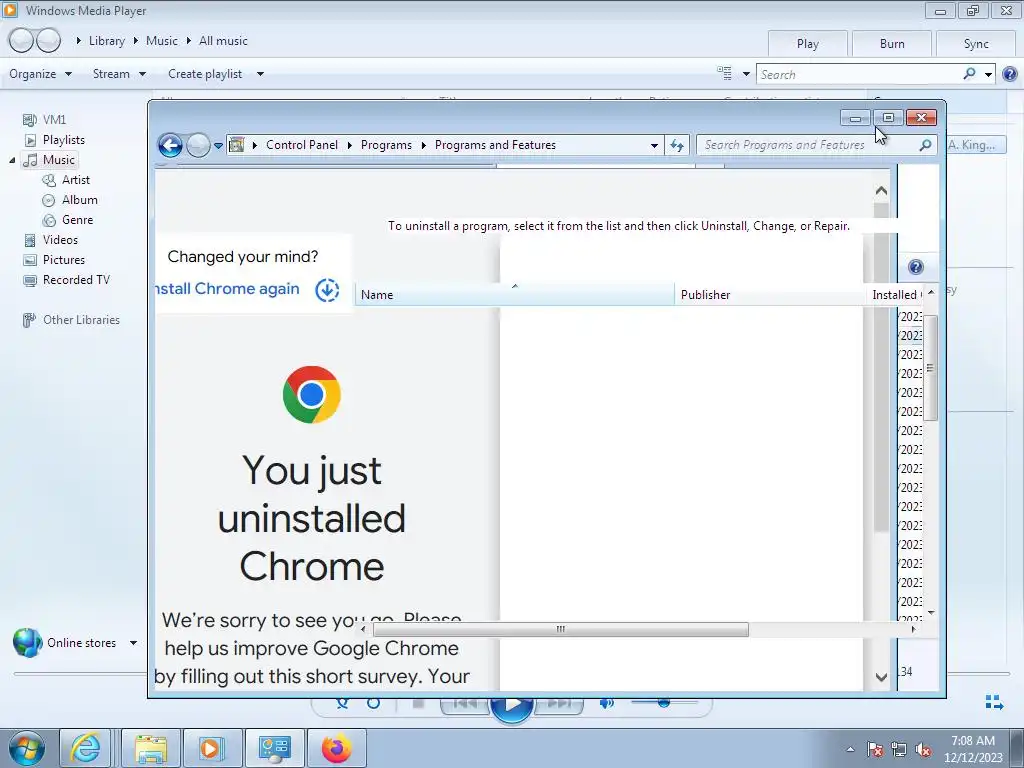Launch Firefox from the taskbar
The image size is (1024, 768).
(336, 748)
